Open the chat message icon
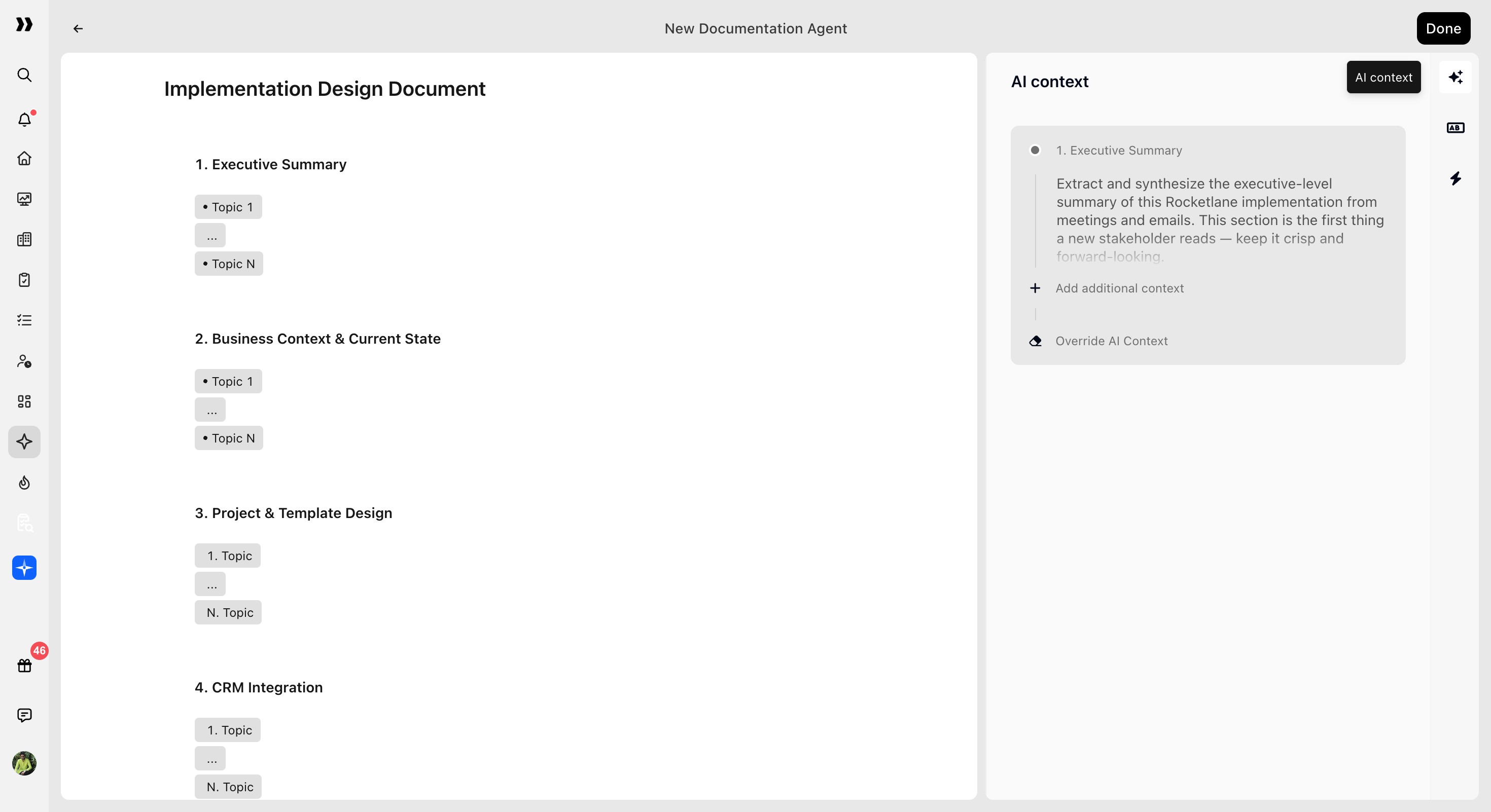 coord(24,715)
